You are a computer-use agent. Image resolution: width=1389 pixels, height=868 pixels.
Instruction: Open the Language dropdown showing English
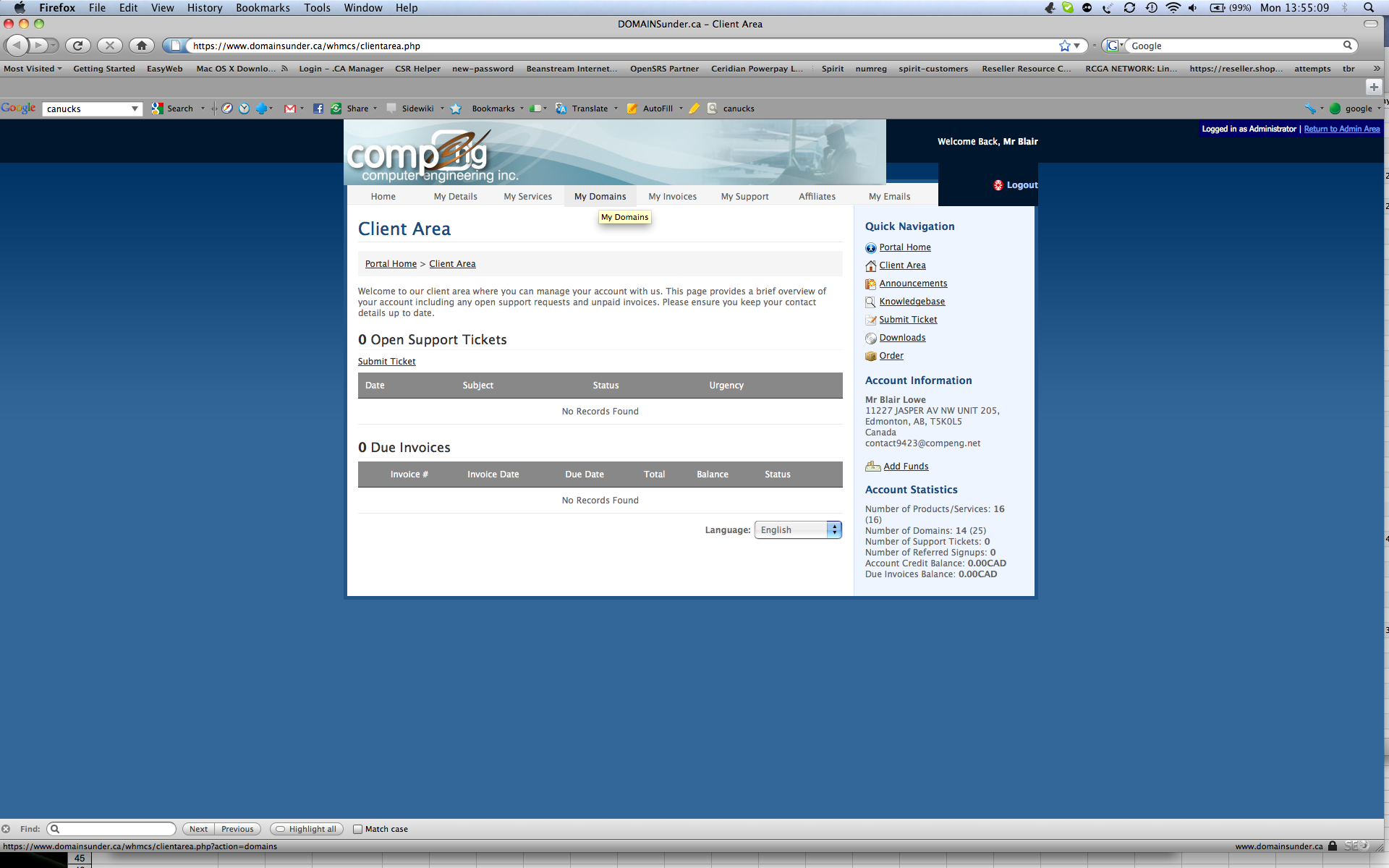[798, 529]
